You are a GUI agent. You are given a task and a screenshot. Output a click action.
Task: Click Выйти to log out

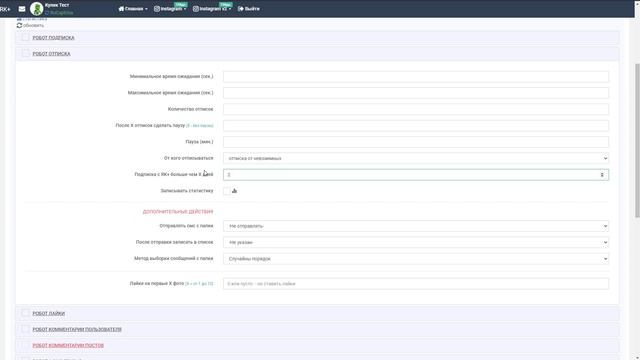(249, 9)
